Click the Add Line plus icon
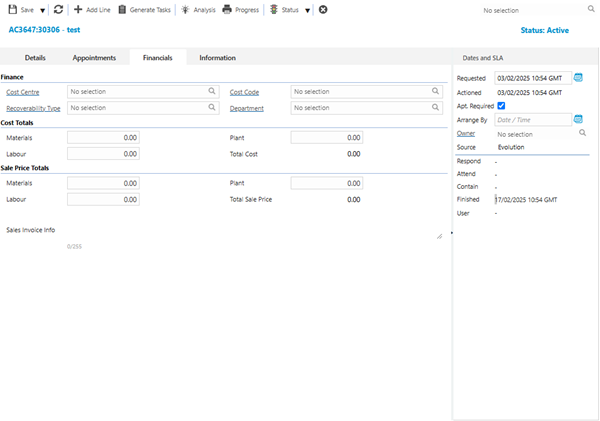 tap(78, 9)
